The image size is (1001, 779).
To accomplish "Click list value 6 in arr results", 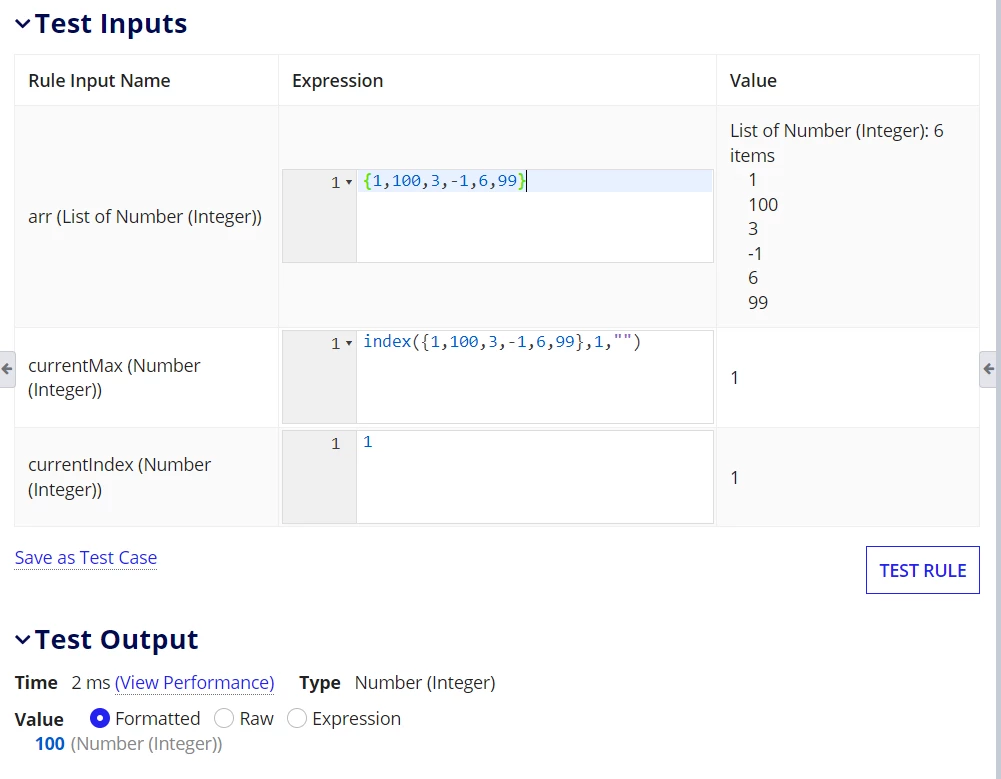I will tap(753, 278).
